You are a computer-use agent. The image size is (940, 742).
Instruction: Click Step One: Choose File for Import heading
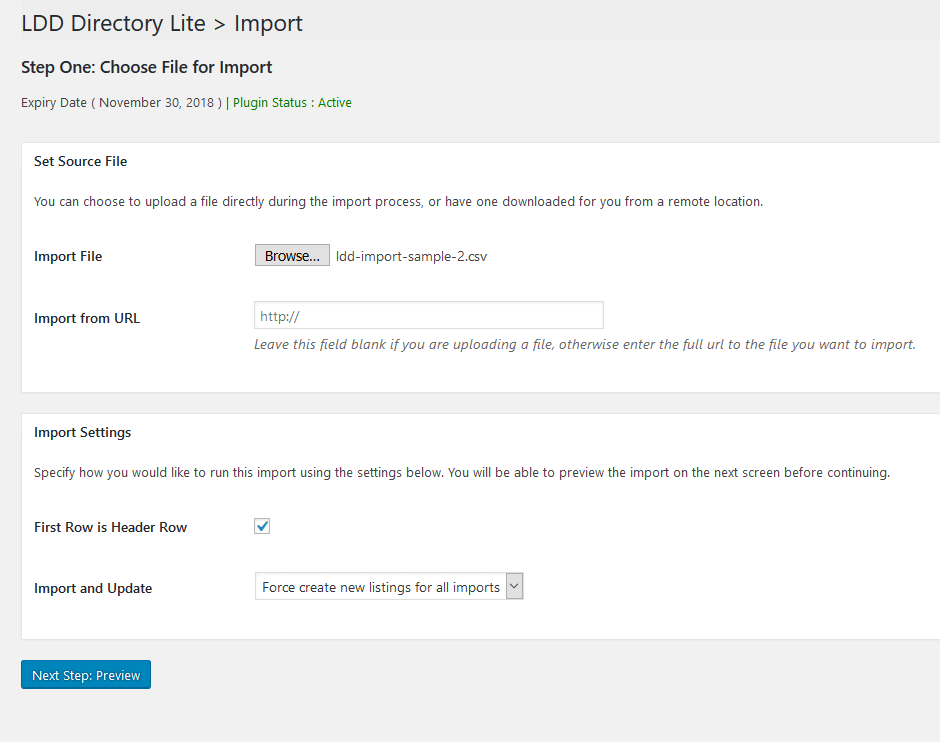coord(146,67)
